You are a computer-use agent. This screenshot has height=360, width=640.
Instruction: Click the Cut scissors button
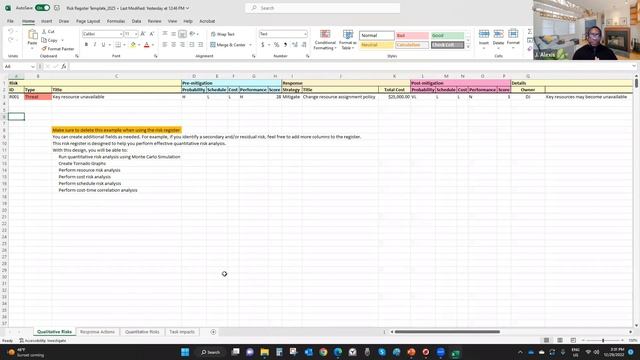[x=48, y=31]
